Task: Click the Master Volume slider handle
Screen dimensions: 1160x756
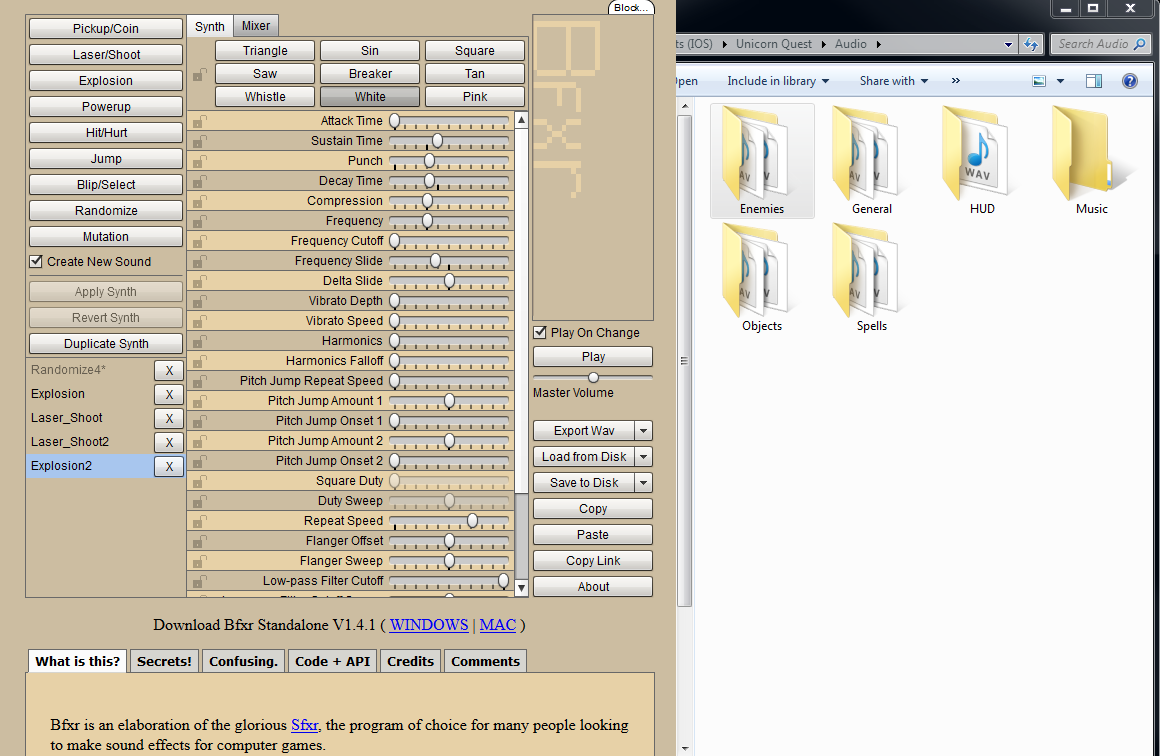Action: coord(593,377)
